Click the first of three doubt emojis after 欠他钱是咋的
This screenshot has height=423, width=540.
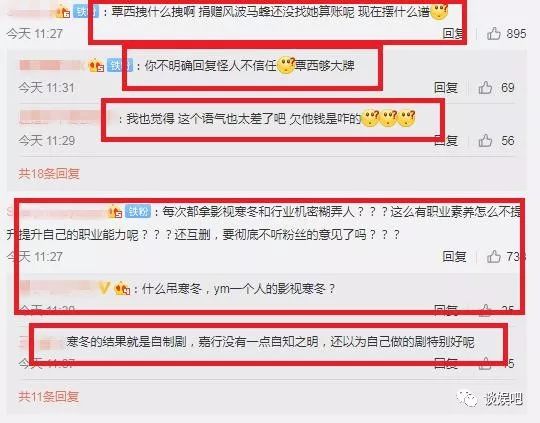371,118
